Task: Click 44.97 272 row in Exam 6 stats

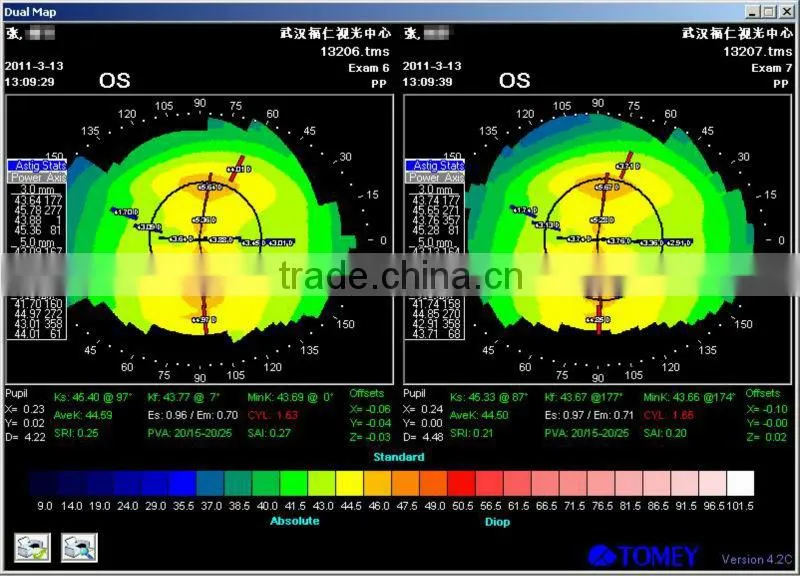Action: click(x=38, y=314)
